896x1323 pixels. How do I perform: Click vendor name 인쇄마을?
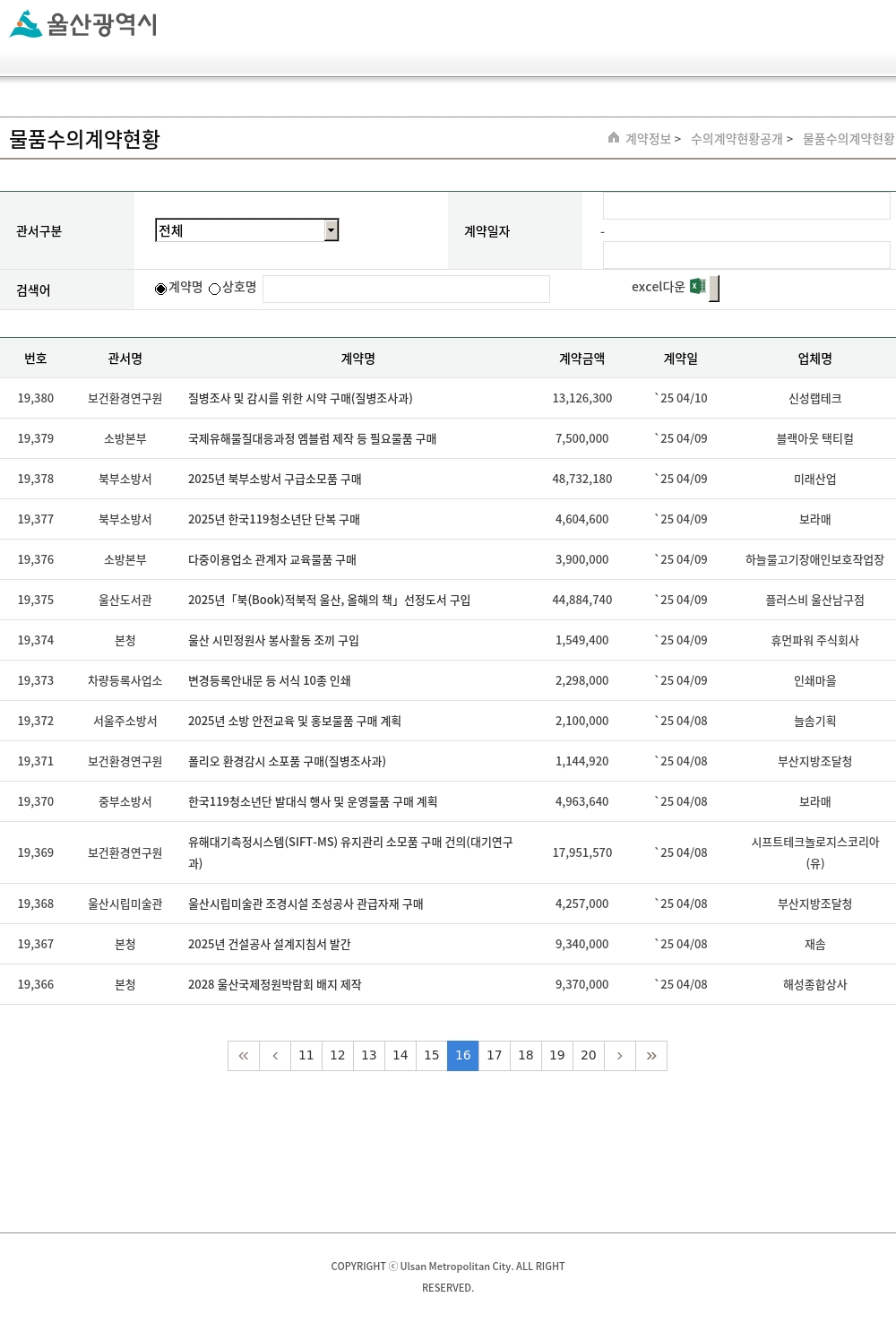coord(815,680)
